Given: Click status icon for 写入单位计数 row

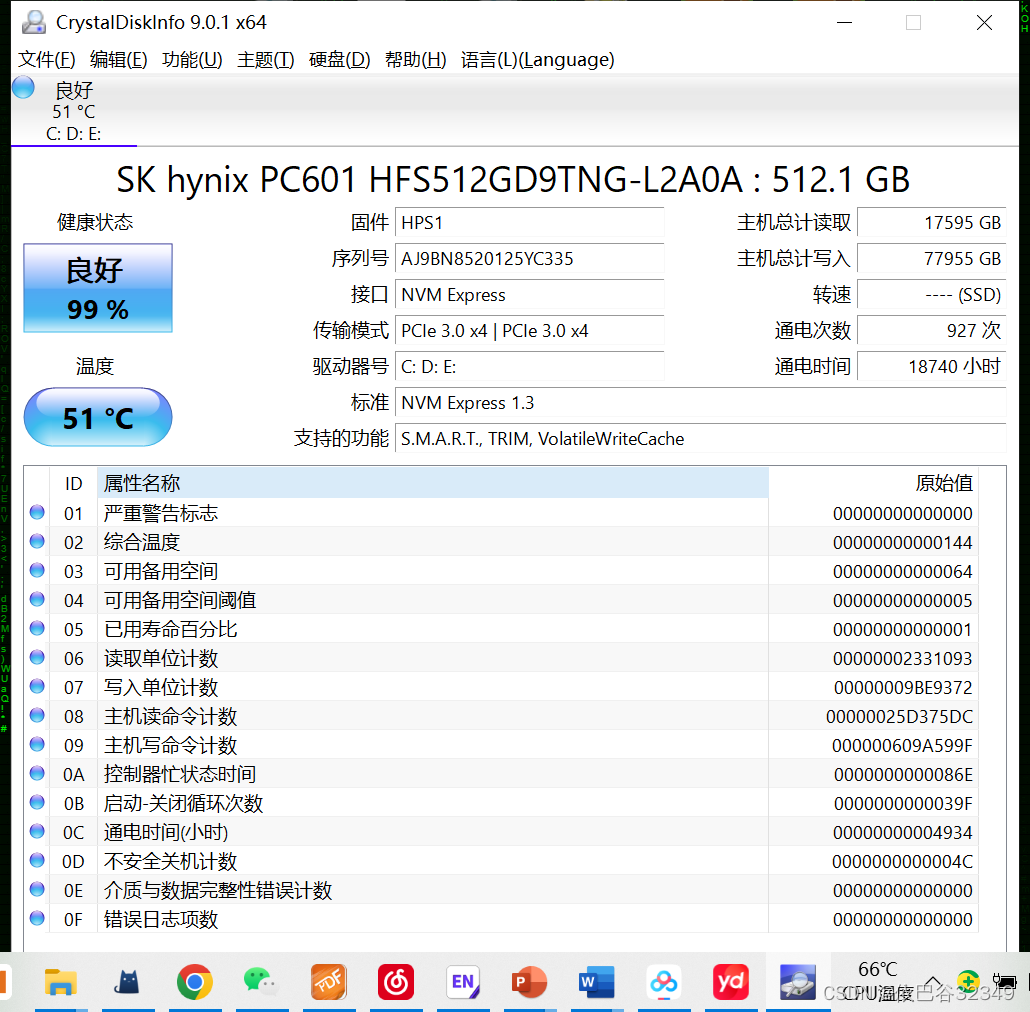Looking at the screenshot, I should [37, 686].
